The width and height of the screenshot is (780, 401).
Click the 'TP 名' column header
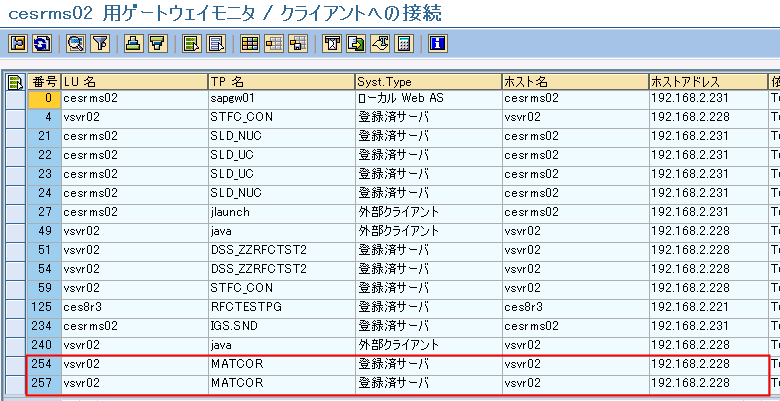pos(279,82)
